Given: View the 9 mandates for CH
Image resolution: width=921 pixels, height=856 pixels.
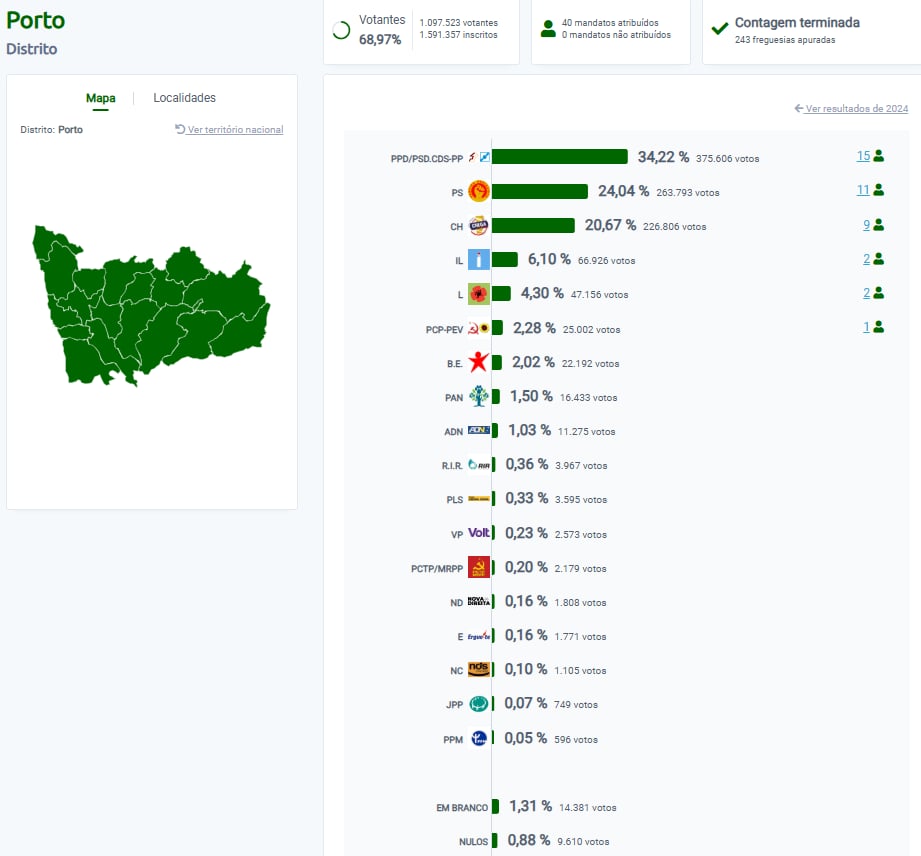Looking at the screenshot, I should [x=867, y=225].
